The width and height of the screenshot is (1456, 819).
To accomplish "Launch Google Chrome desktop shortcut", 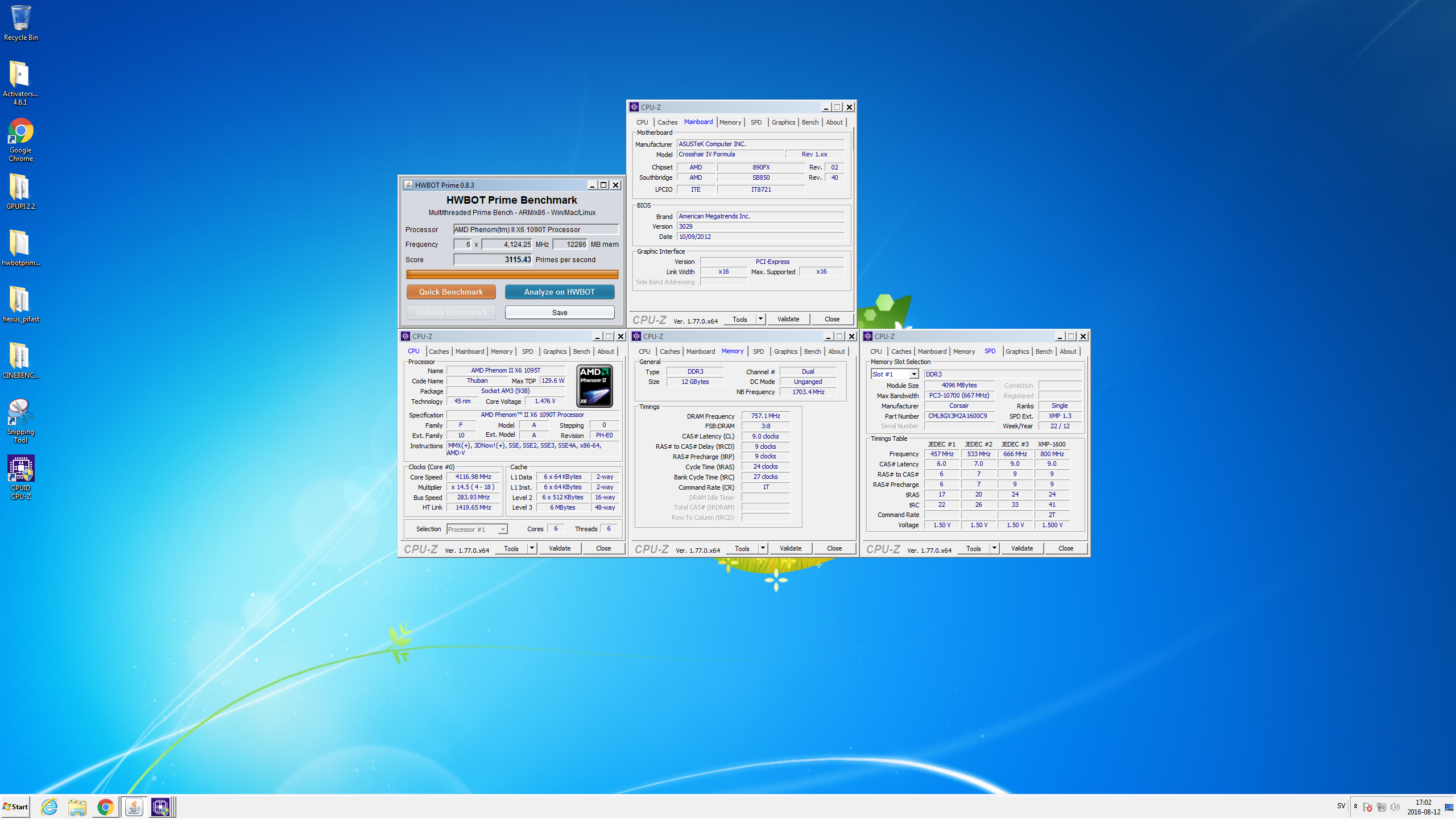I will coord(20,140).
